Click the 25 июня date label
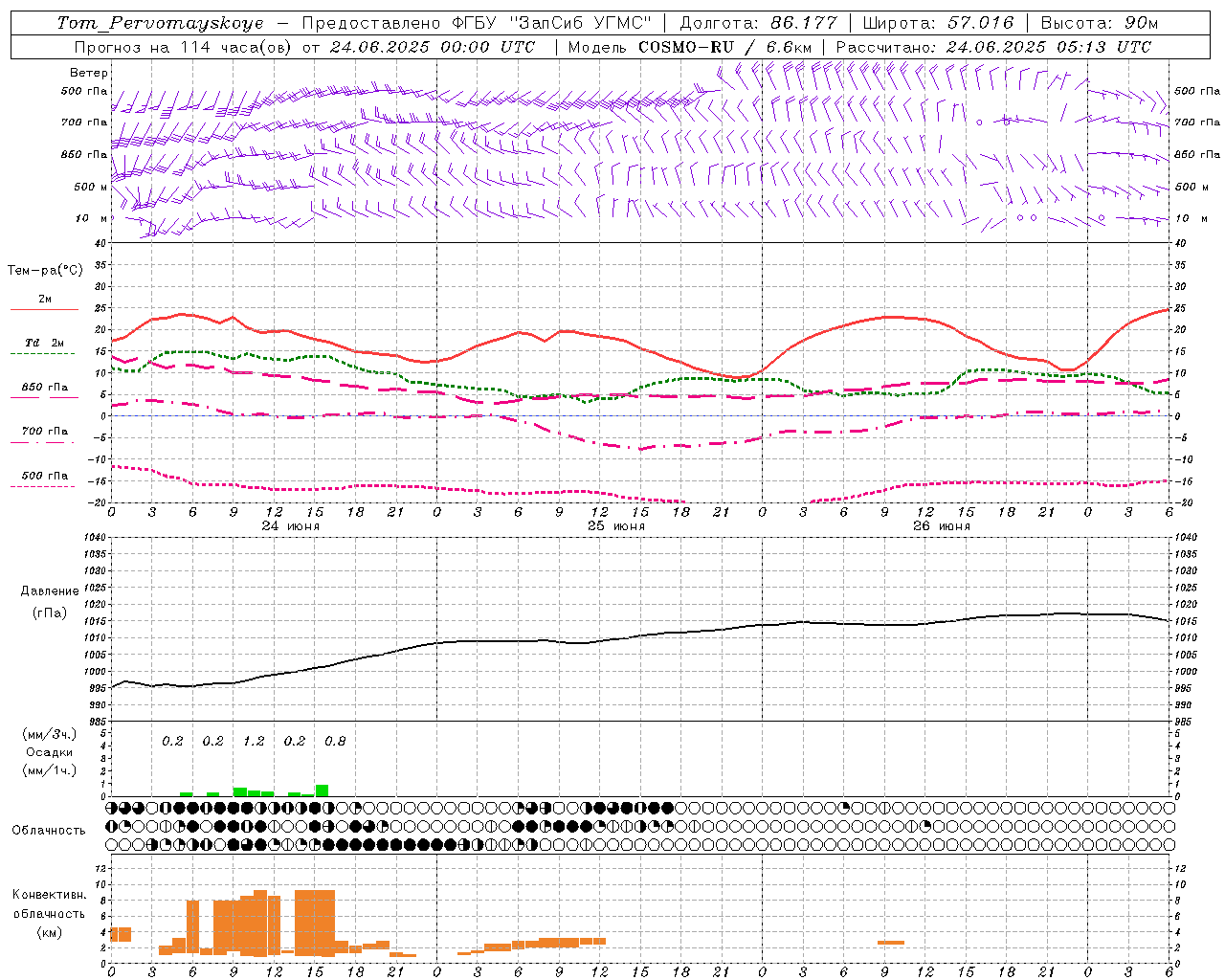Image resolution: width=1225 pixels, height=980 pixels. (x=615, y=526)
